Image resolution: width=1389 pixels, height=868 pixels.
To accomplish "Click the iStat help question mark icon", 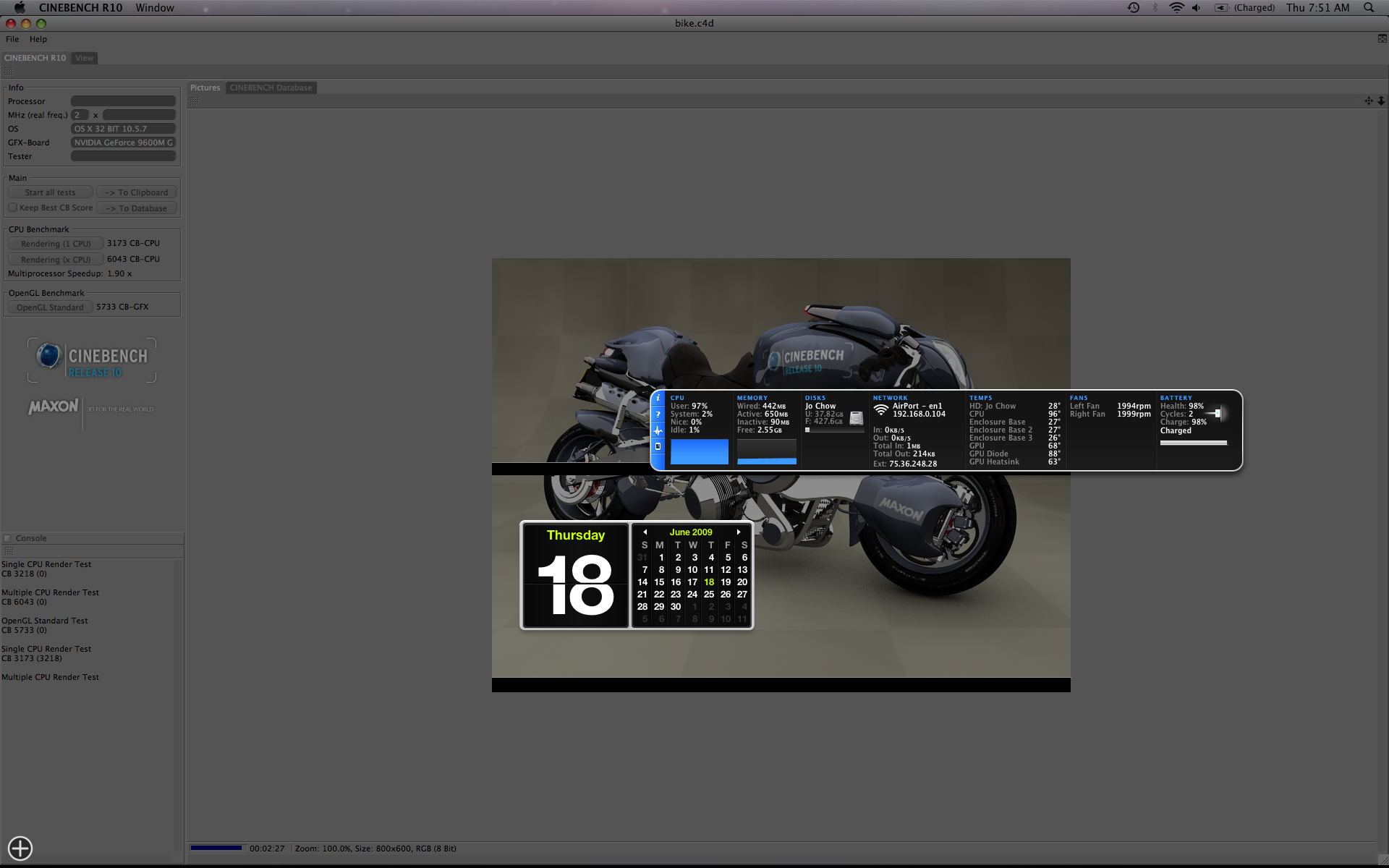I will pos(658,414).
